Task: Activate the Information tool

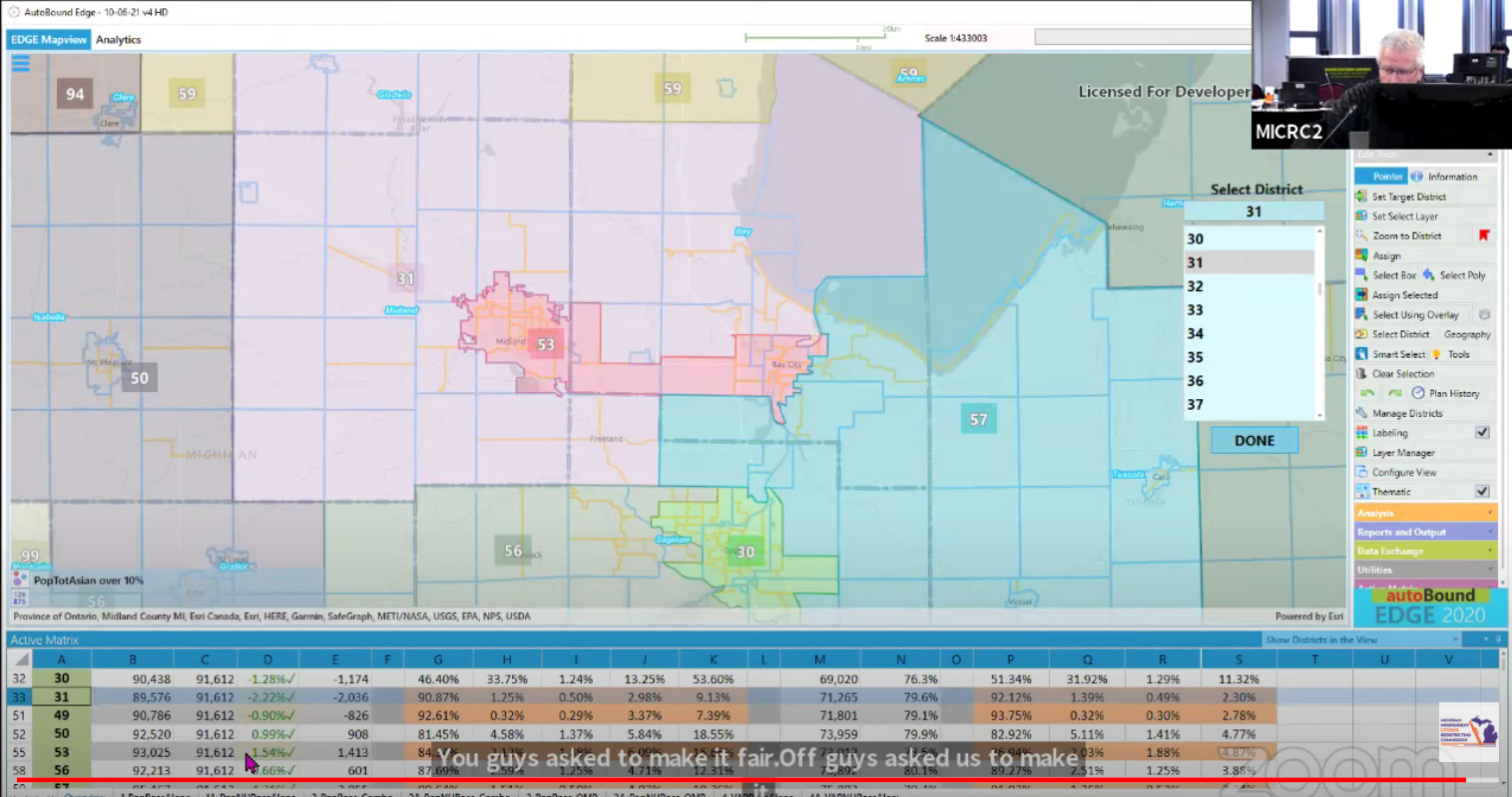Action: pos(1444,177)
